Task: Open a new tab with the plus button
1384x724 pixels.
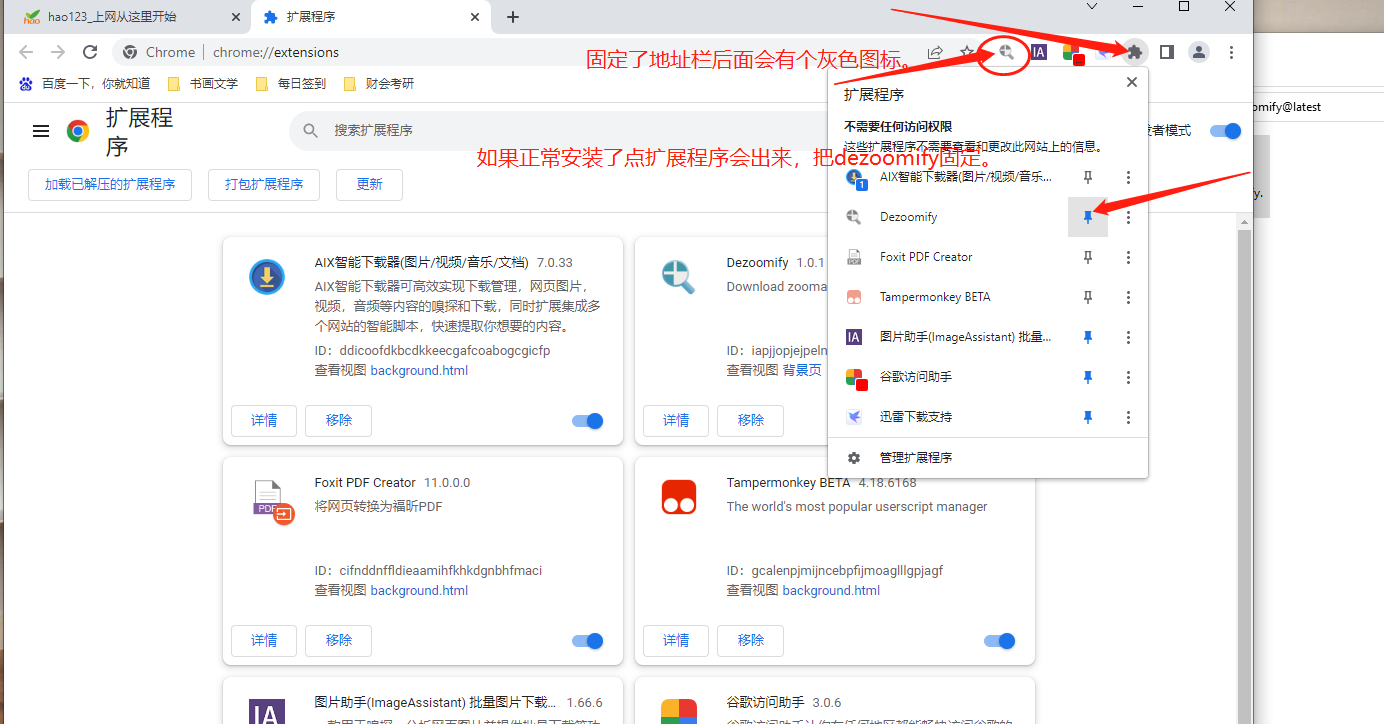Action: coord(513,17)
